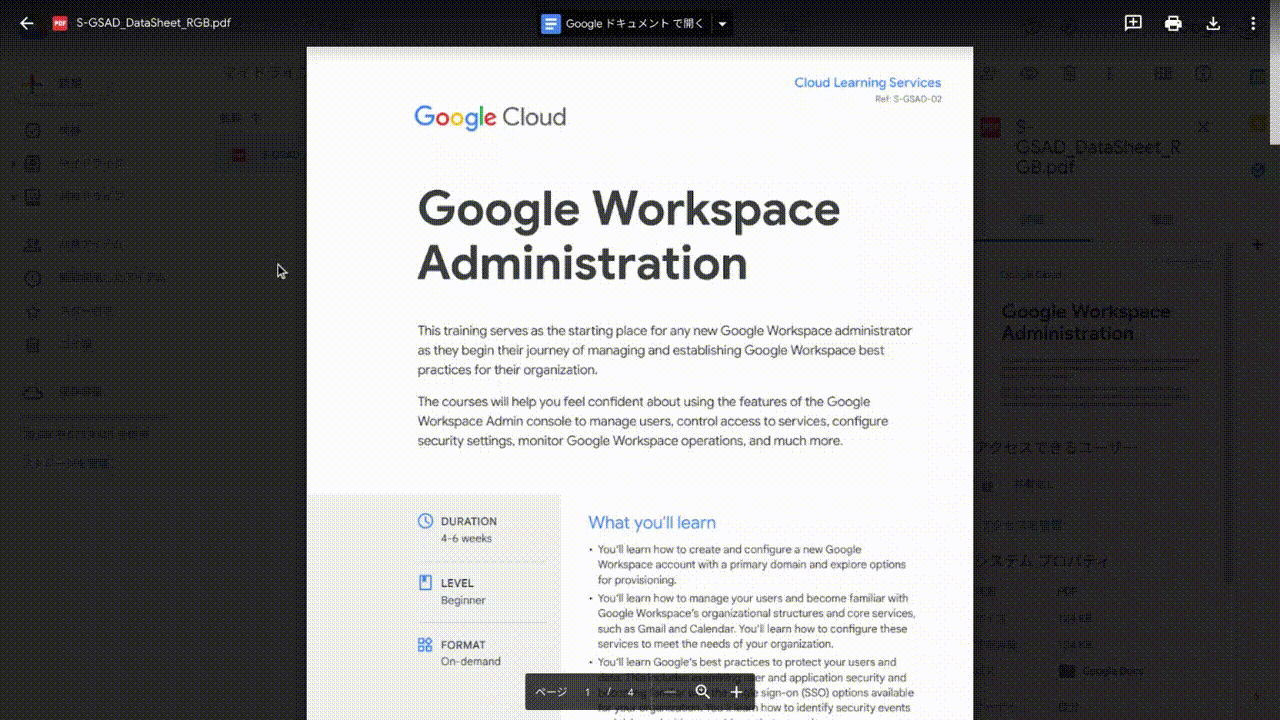Download the PDF file

click(1213, 23)
